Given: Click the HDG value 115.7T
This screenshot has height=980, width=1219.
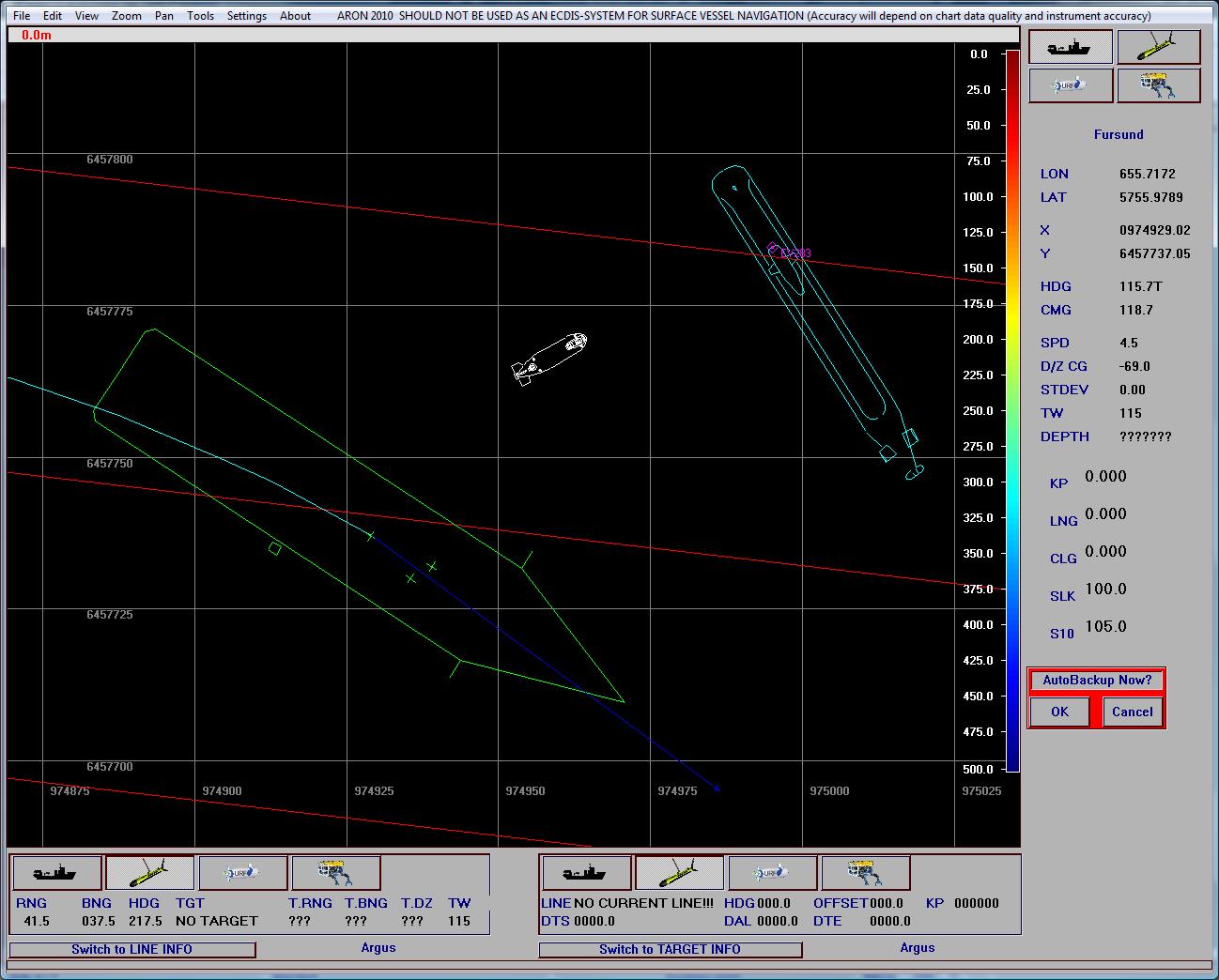Looking at the screenshot, I should click(1141, 286).
